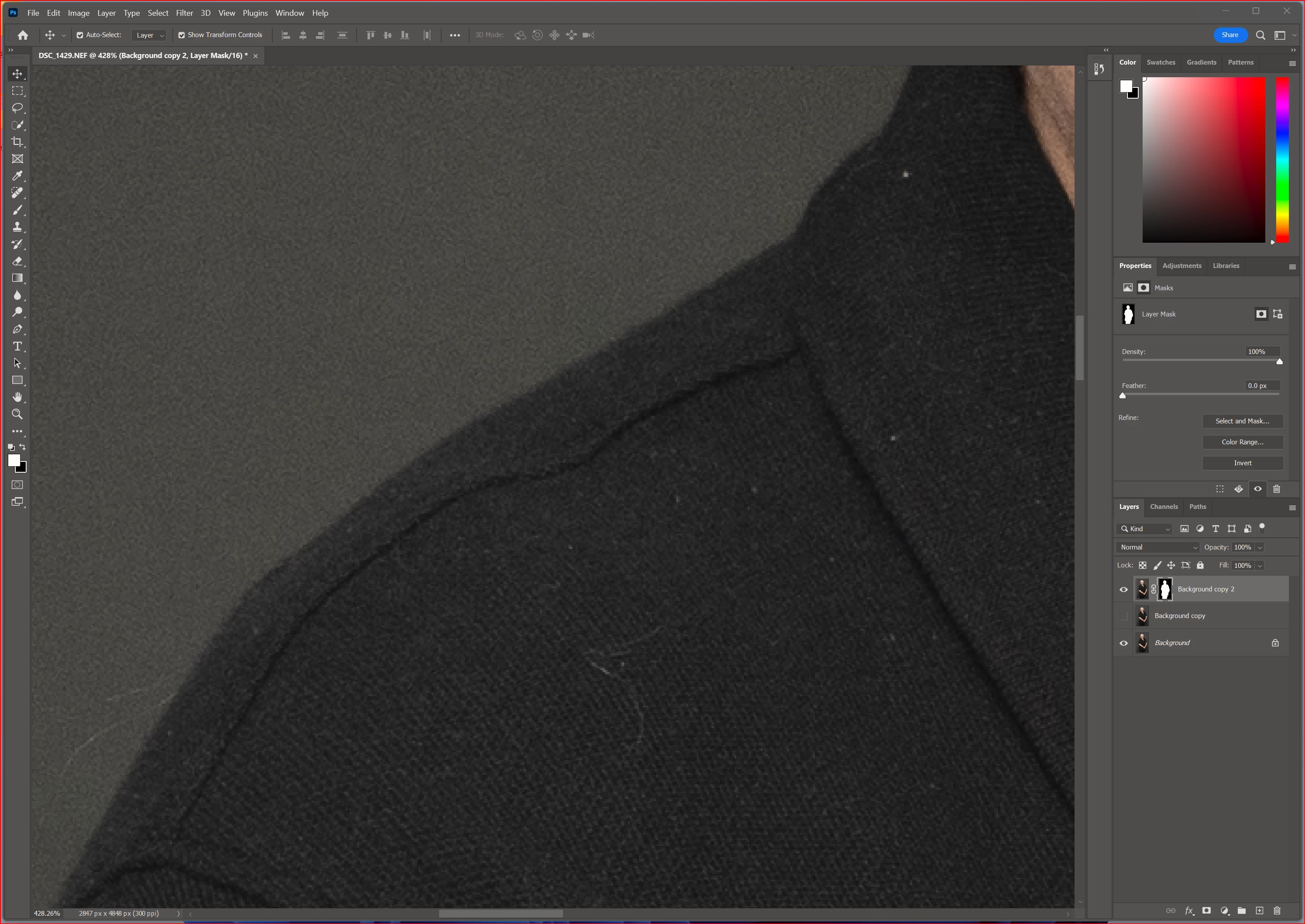Click the hue spectrum slider
The height and width of the screenshot is (924, 1305).
click(1282, 159)
